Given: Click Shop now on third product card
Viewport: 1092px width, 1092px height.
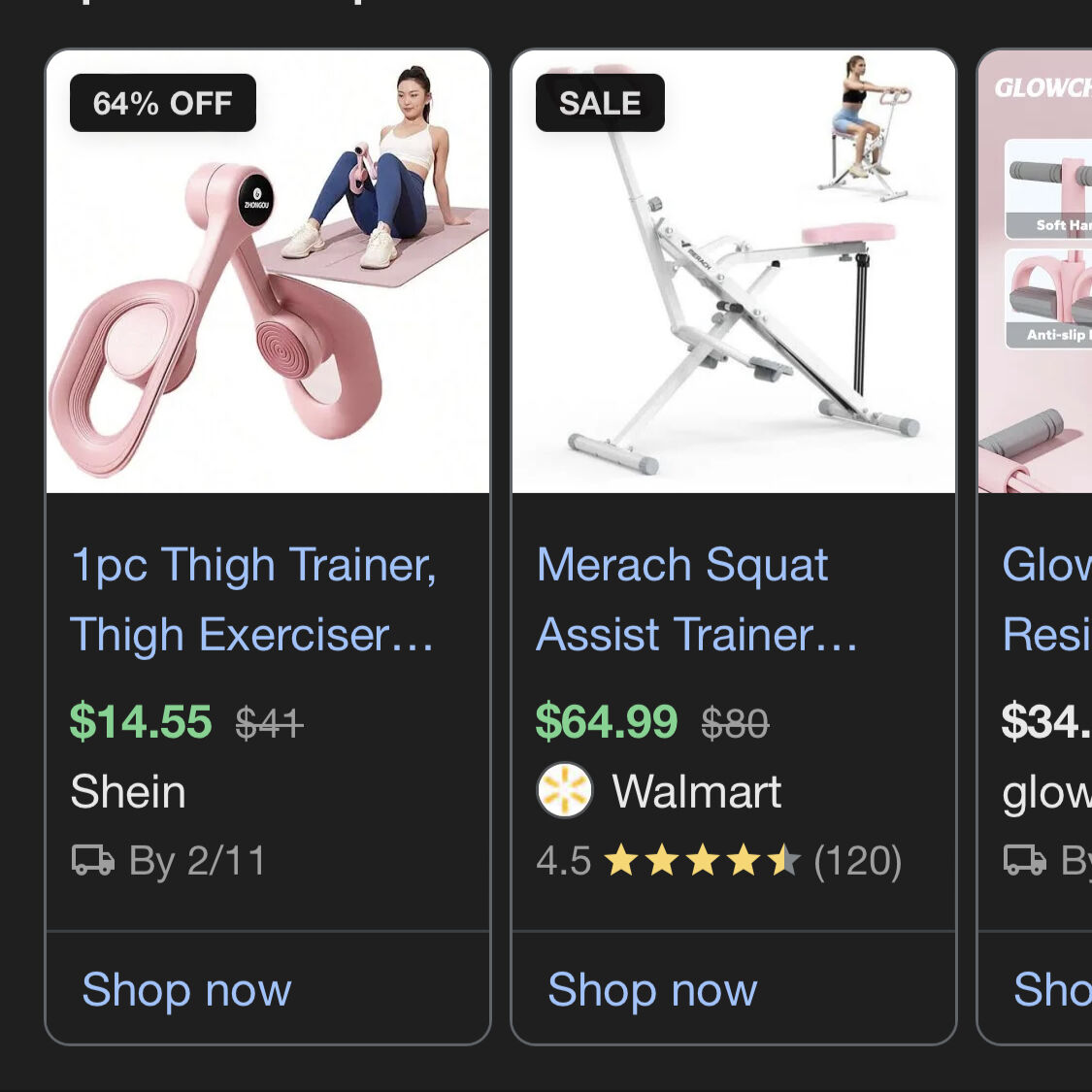Looking at the screenshot, I should (1052, 989).
